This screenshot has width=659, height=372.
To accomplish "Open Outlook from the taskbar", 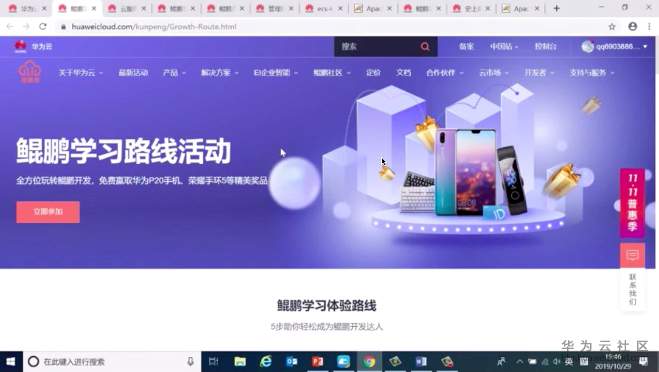I will point(292,361).
